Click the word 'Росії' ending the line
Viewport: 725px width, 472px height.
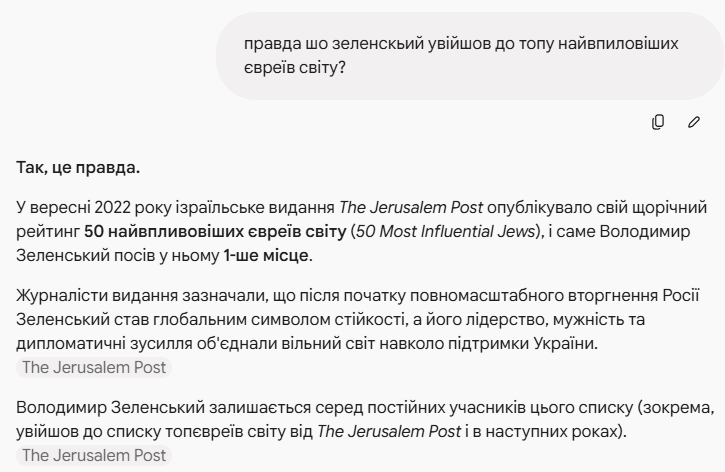pyautogui.click(x=681, y=295)
